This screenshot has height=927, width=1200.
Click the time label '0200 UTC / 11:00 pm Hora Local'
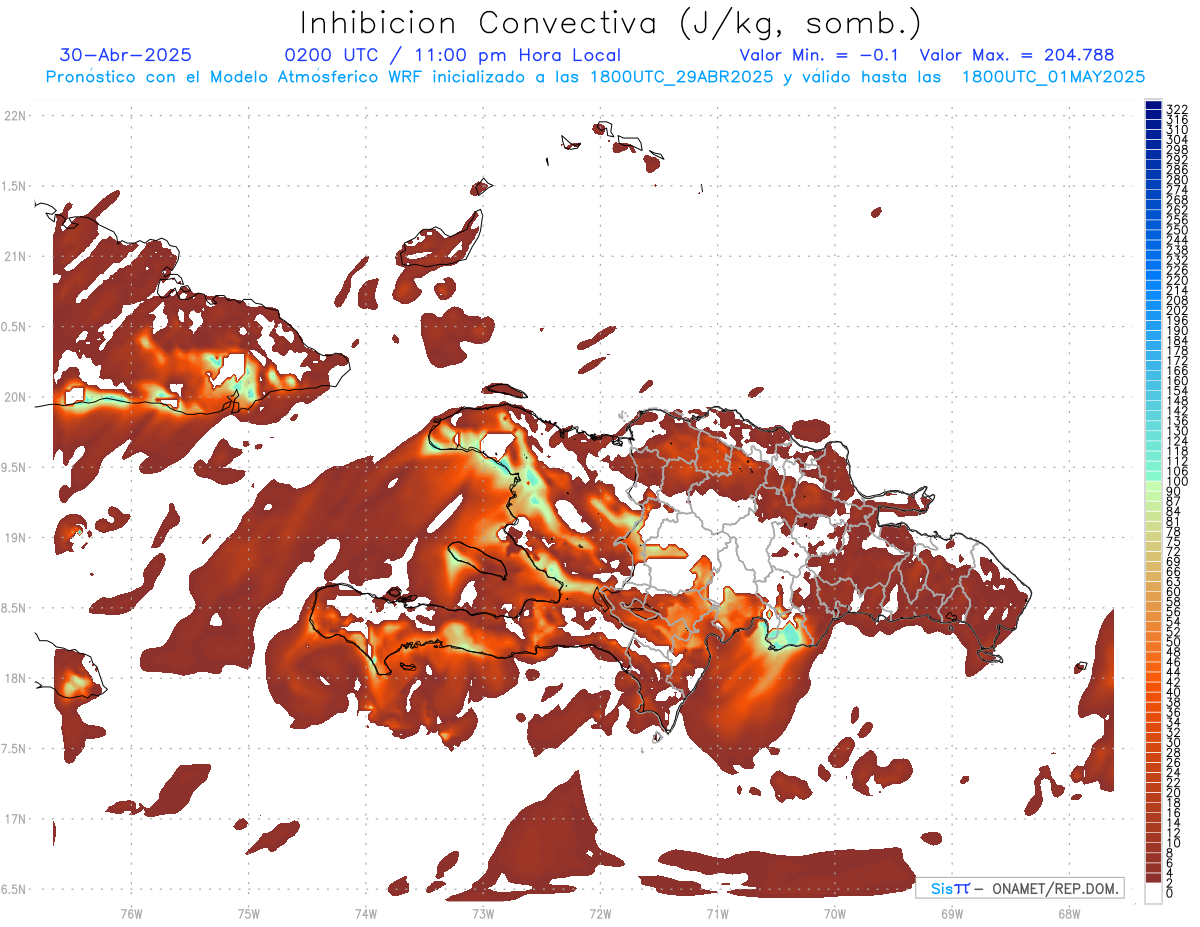452,55
